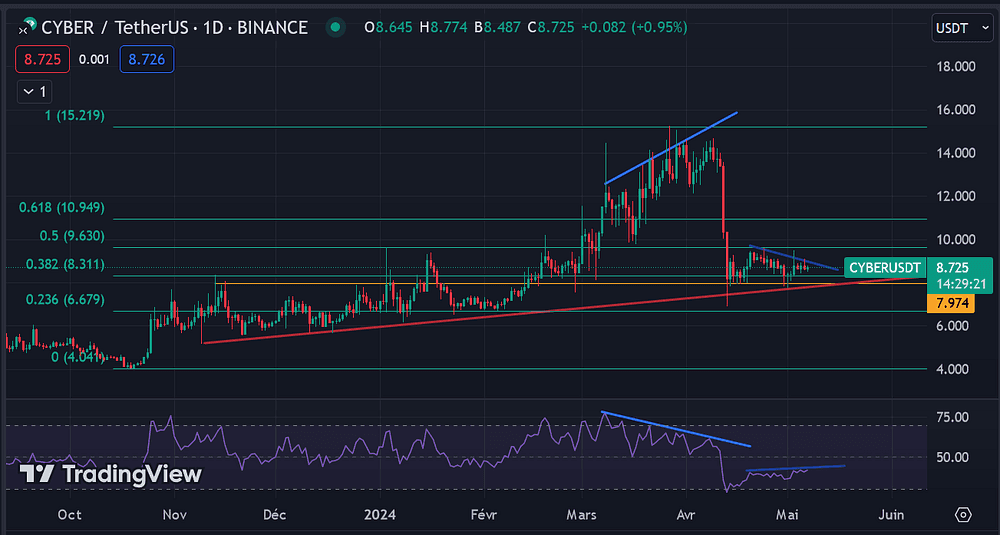Click the RSI 50.00 scale value
Image resolution: width=1000 pixels, height=535 pixels.
tap(954, 457)
